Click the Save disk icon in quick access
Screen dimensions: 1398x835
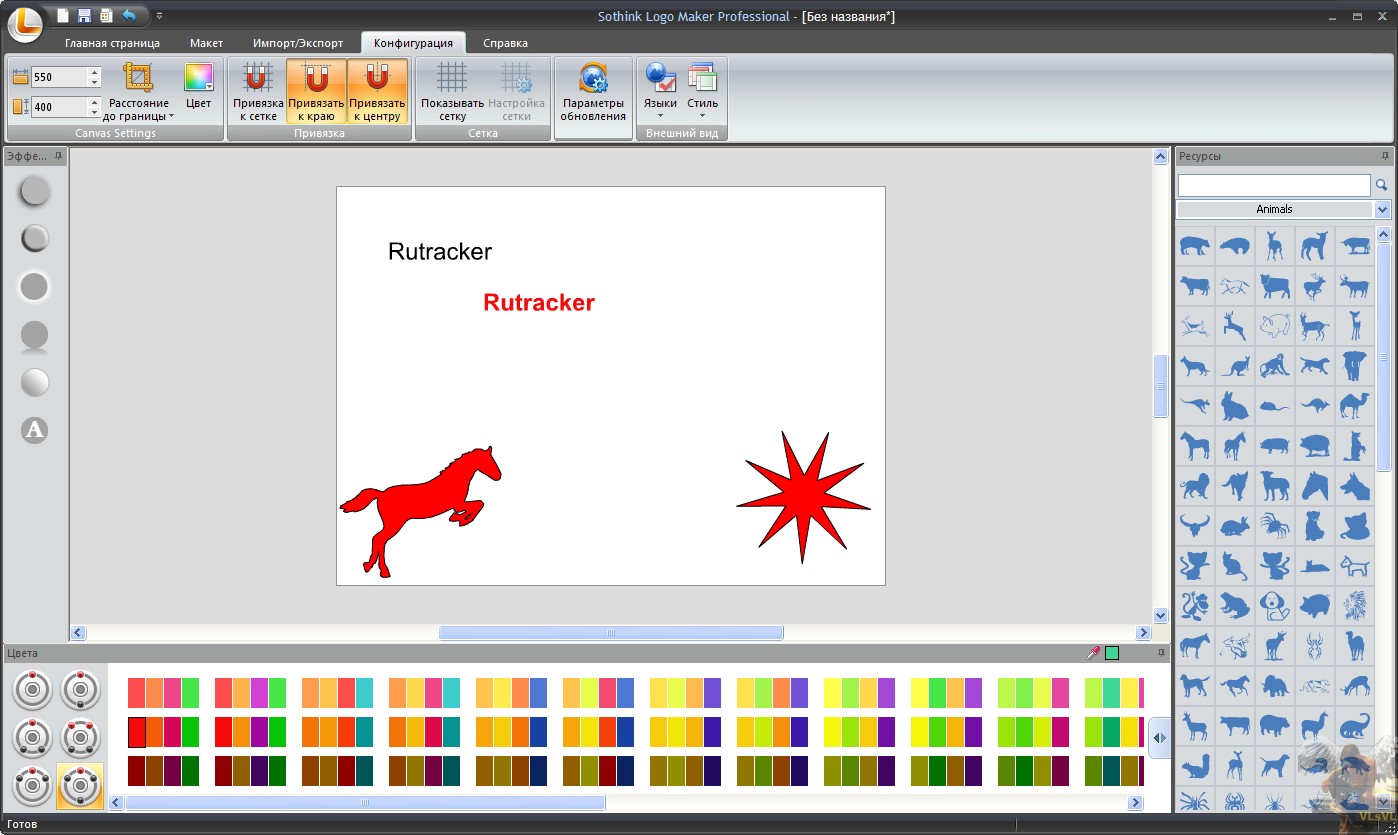[x=84, y=15]
